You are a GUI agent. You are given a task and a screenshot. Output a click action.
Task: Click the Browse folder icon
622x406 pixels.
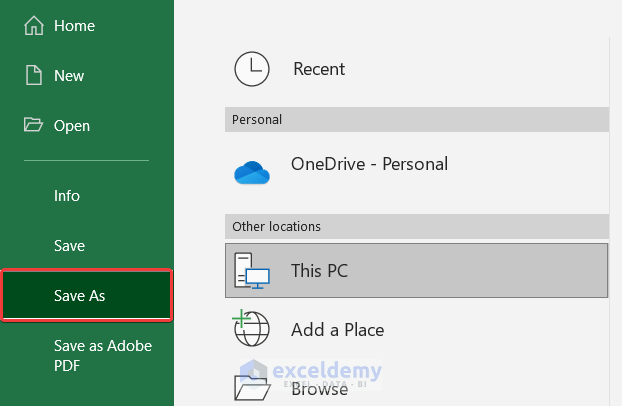(252, 388)
